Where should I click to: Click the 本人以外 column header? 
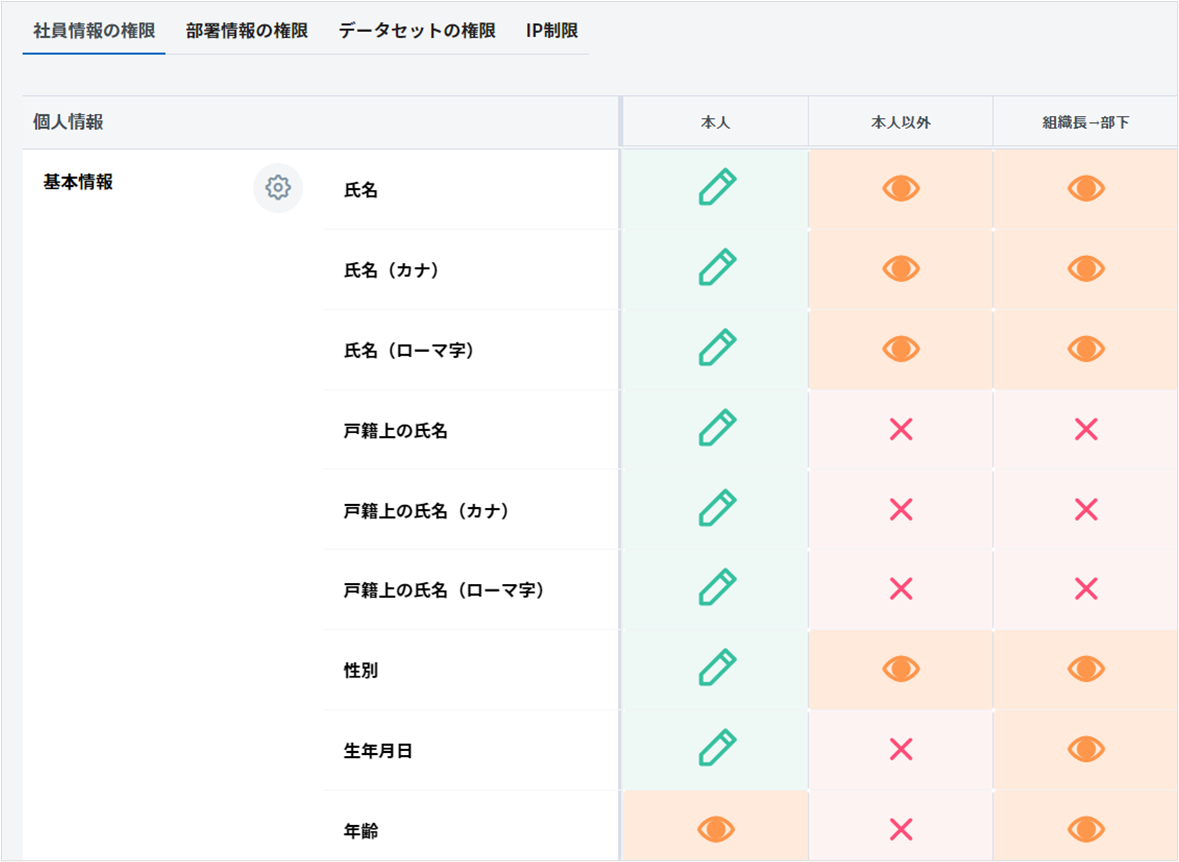(x=901, y=123)
